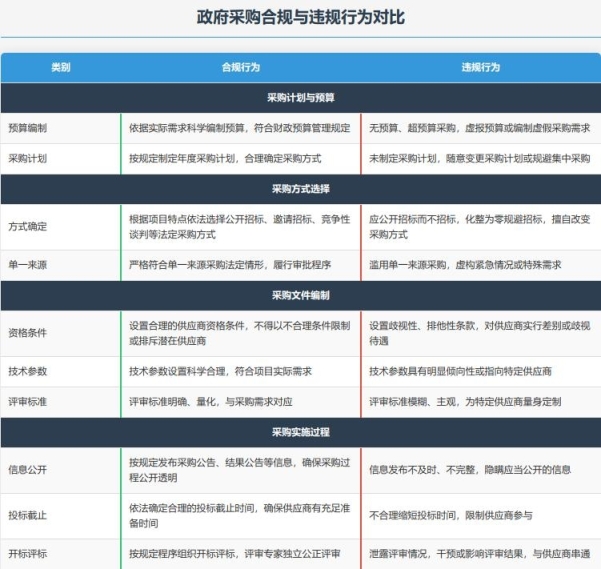Click the page title 政府采购合规与违规行为对比

point(300,18)
